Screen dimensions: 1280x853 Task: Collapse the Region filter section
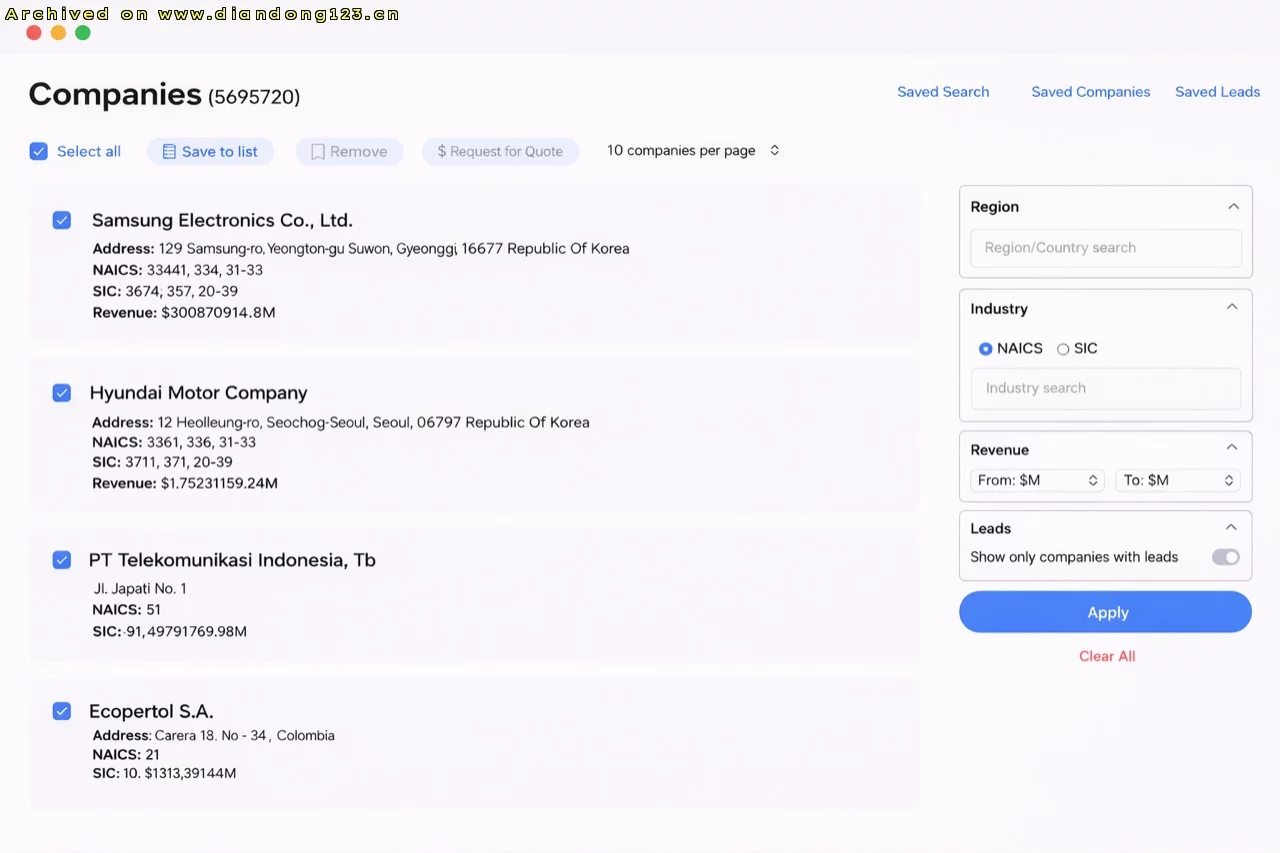point(1233,206)
